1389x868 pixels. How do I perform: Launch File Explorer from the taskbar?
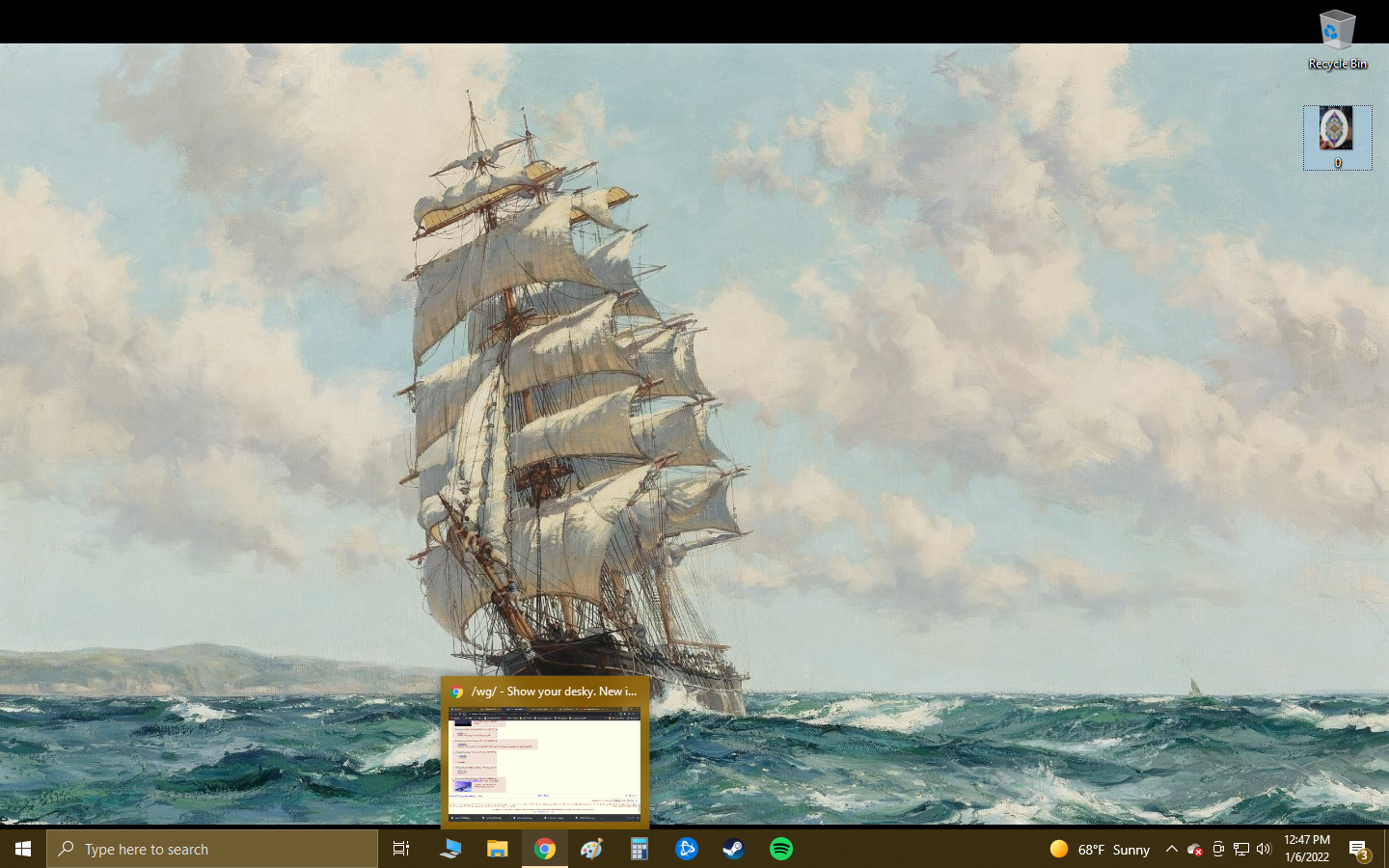tap(497, 849)
